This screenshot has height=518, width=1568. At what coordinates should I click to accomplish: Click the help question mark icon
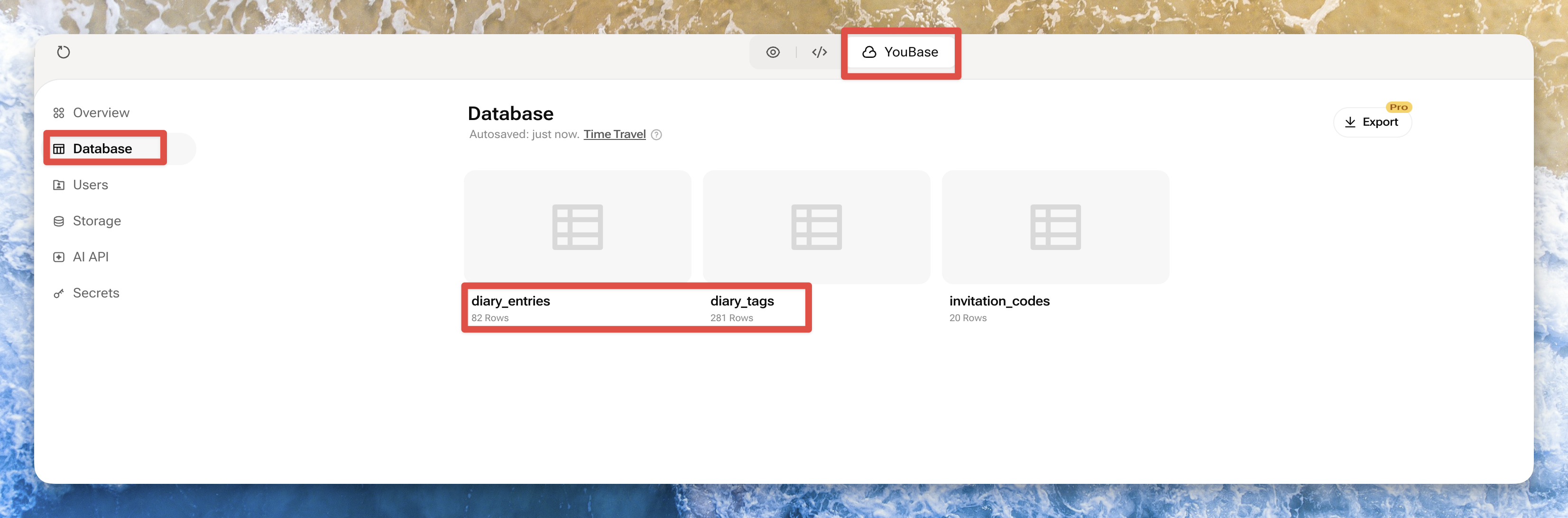coord(656,135)
